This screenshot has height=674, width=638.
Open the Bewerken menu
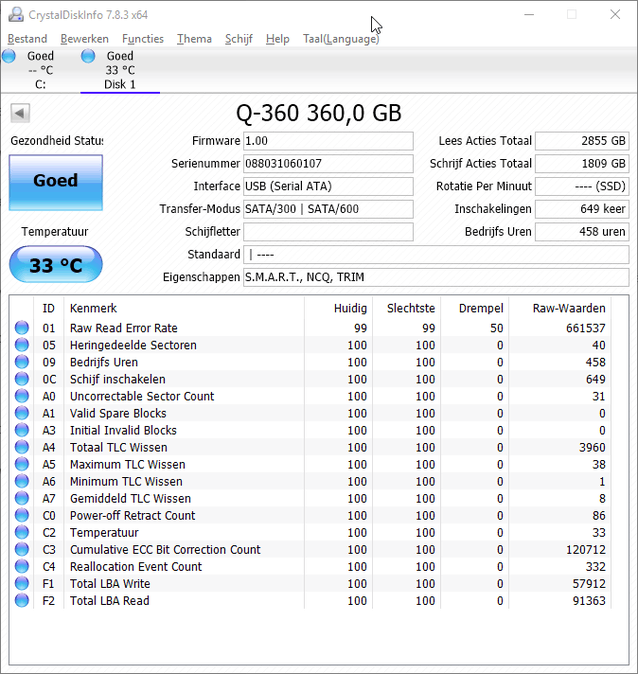point(84,39)
